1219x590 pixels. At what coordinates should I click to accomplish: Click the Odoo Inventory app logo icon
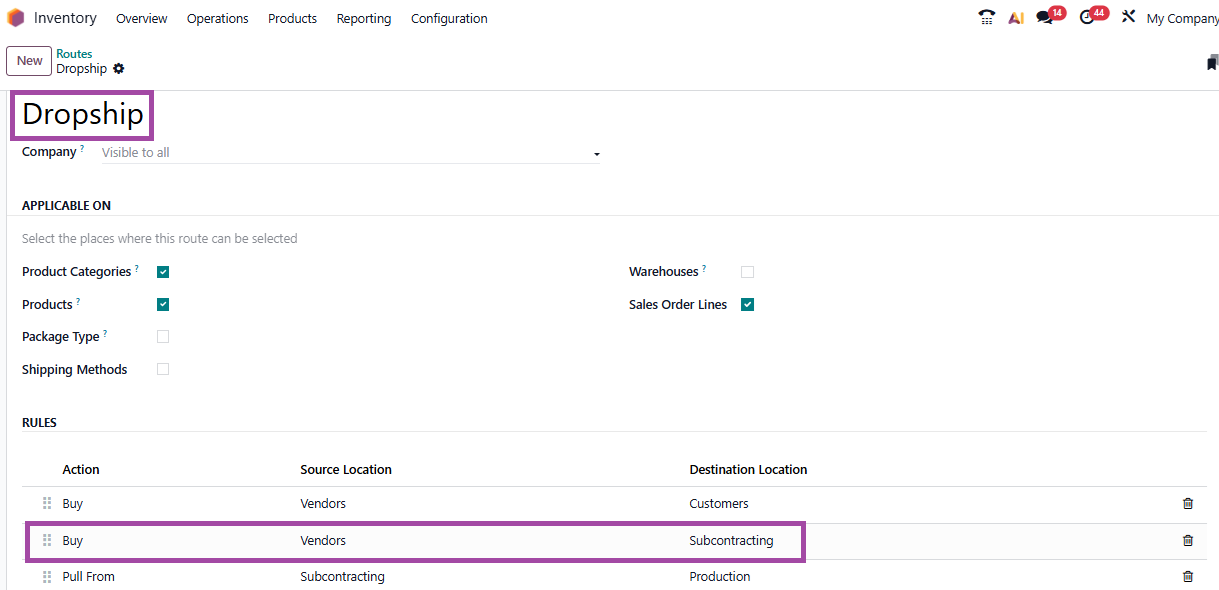16,18
